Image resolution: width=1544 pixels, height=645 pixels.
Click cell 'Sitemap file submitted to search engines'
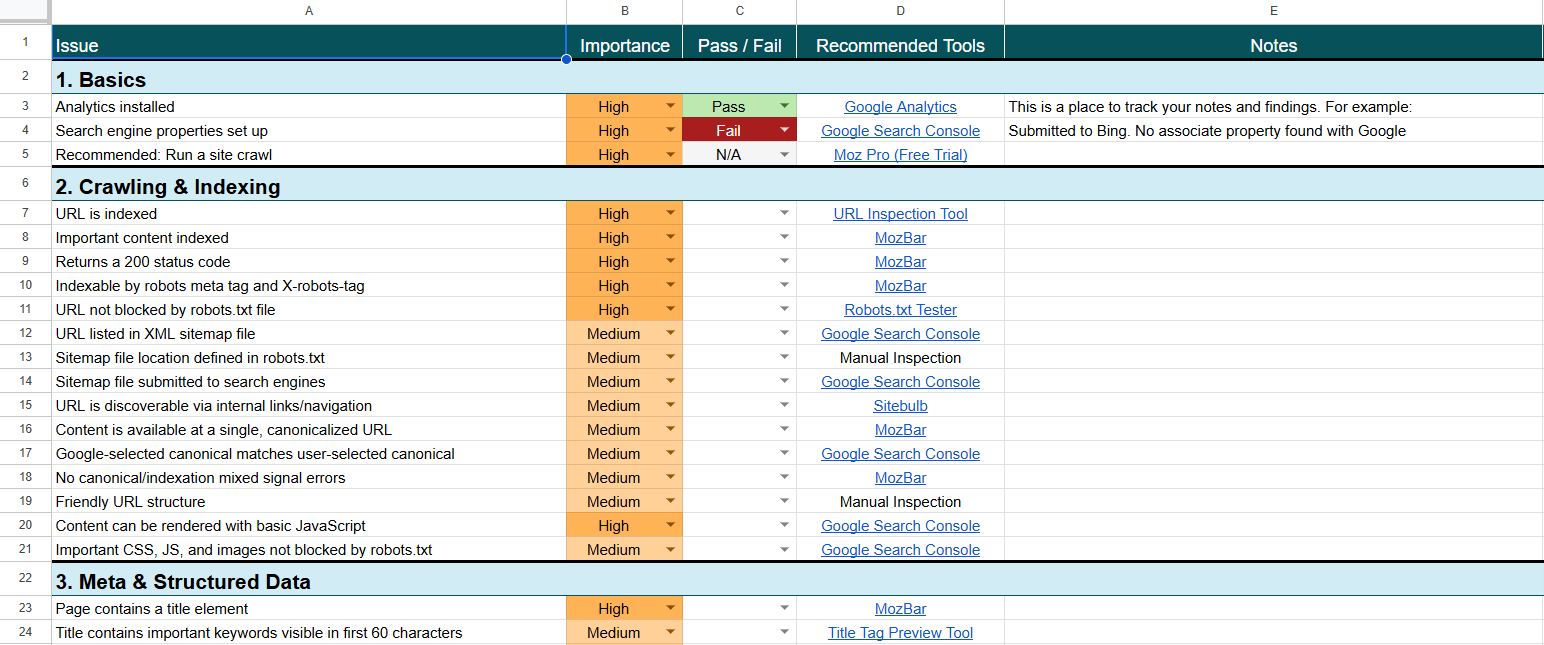308,381
